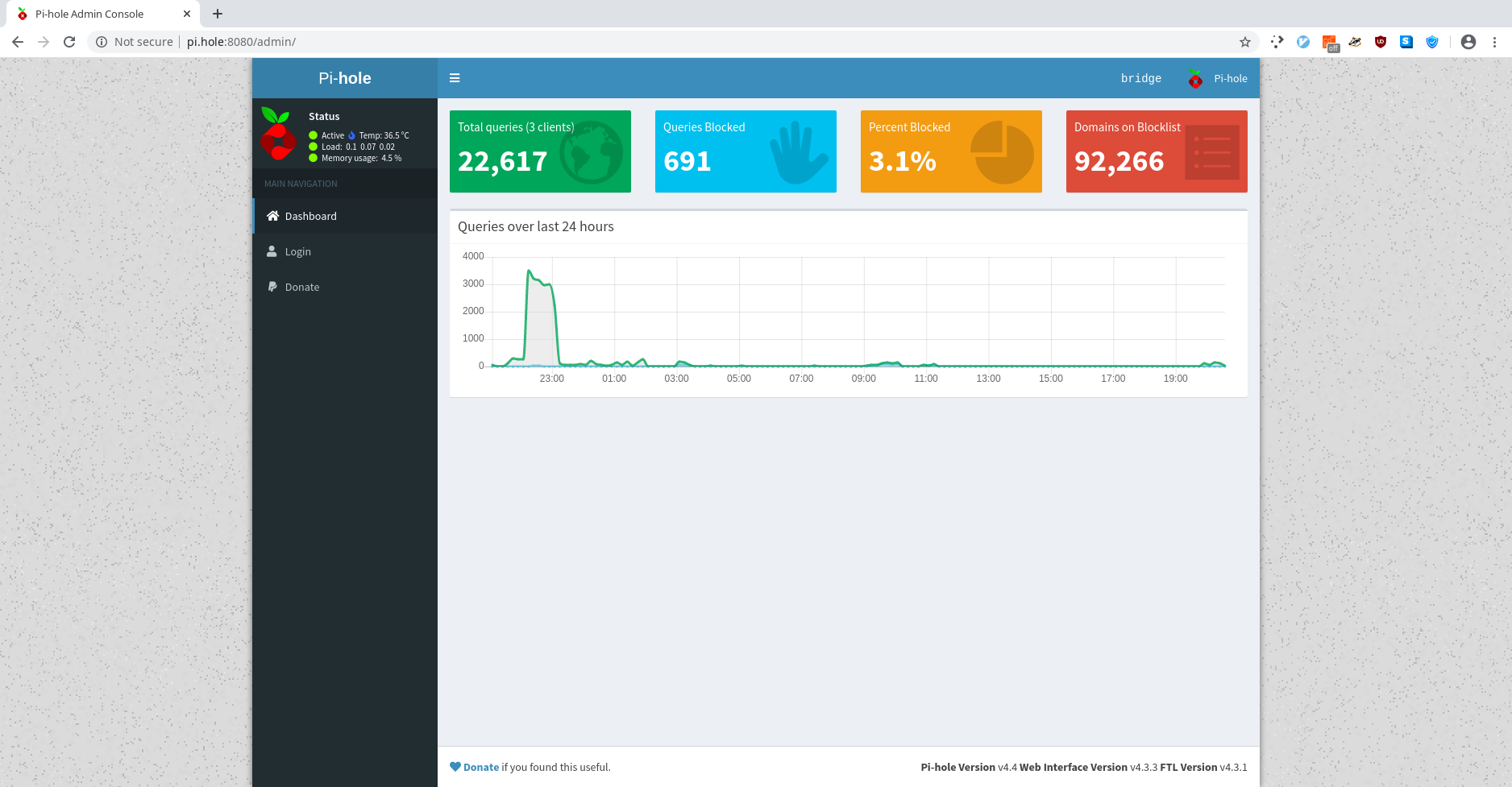Viewport: 1512px width, 787px height.
Task: Click the globe icon on Total queries
Action: tap(592, 152)
